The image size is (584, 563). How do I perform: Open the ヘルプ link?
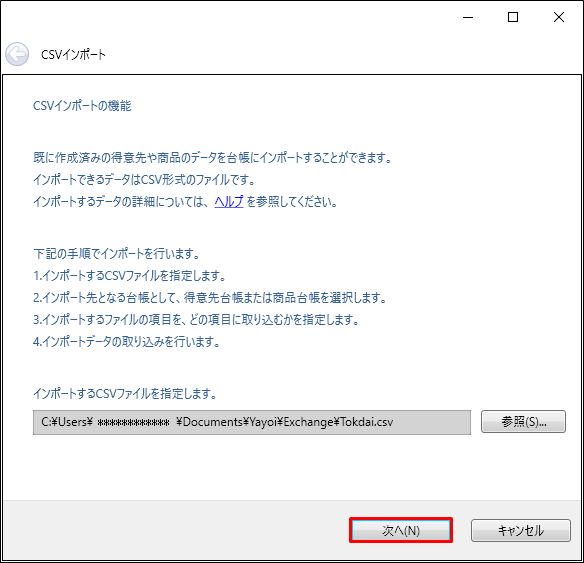coord(229,201)
